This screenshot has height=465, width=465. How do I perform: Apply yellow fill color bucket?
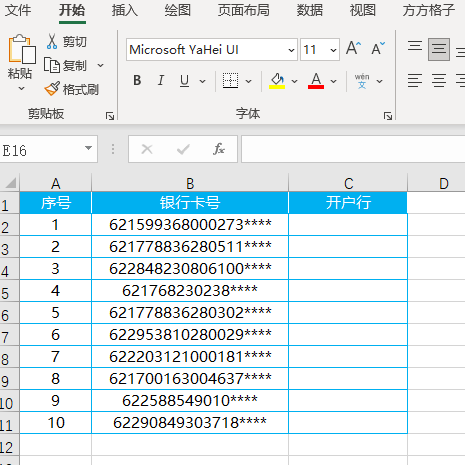(277, 81)
